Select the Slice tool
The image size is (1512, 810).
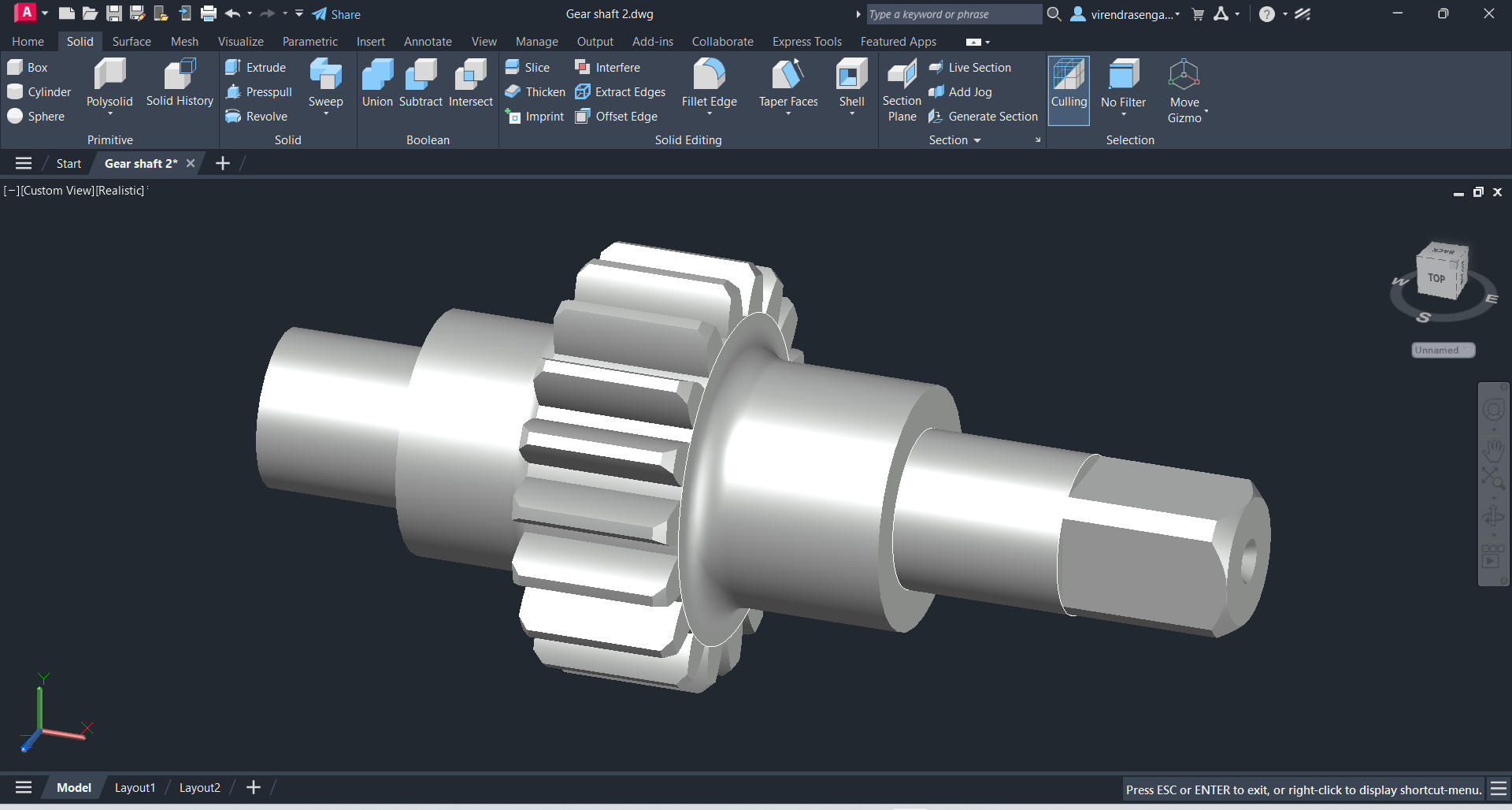tap(528, 68)
